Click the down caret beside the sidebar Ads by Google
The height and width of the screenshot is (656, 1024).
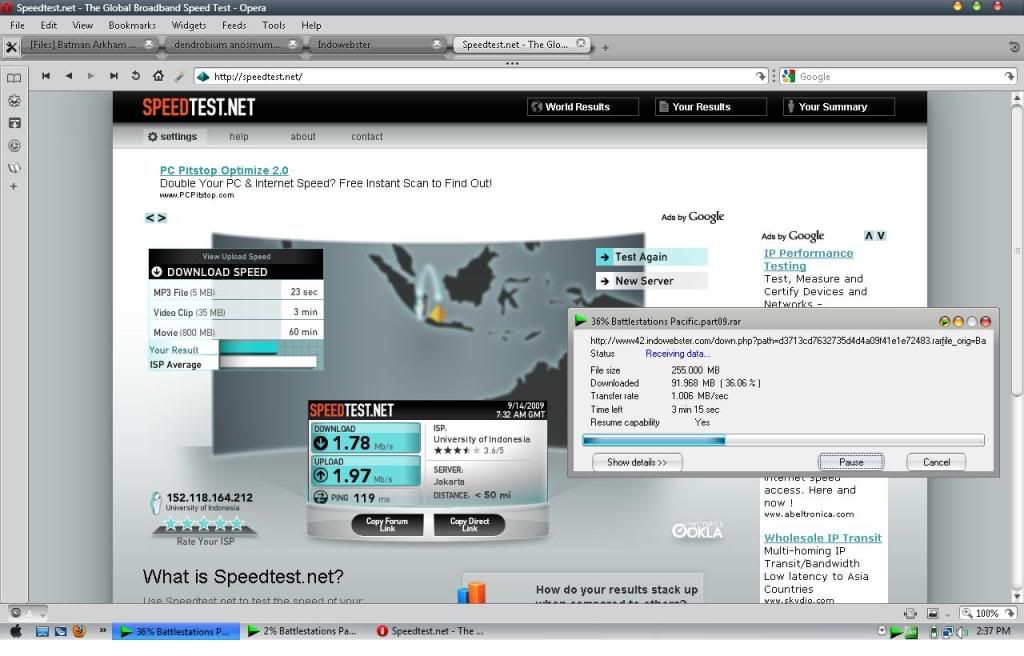click(x=881, y=236)
